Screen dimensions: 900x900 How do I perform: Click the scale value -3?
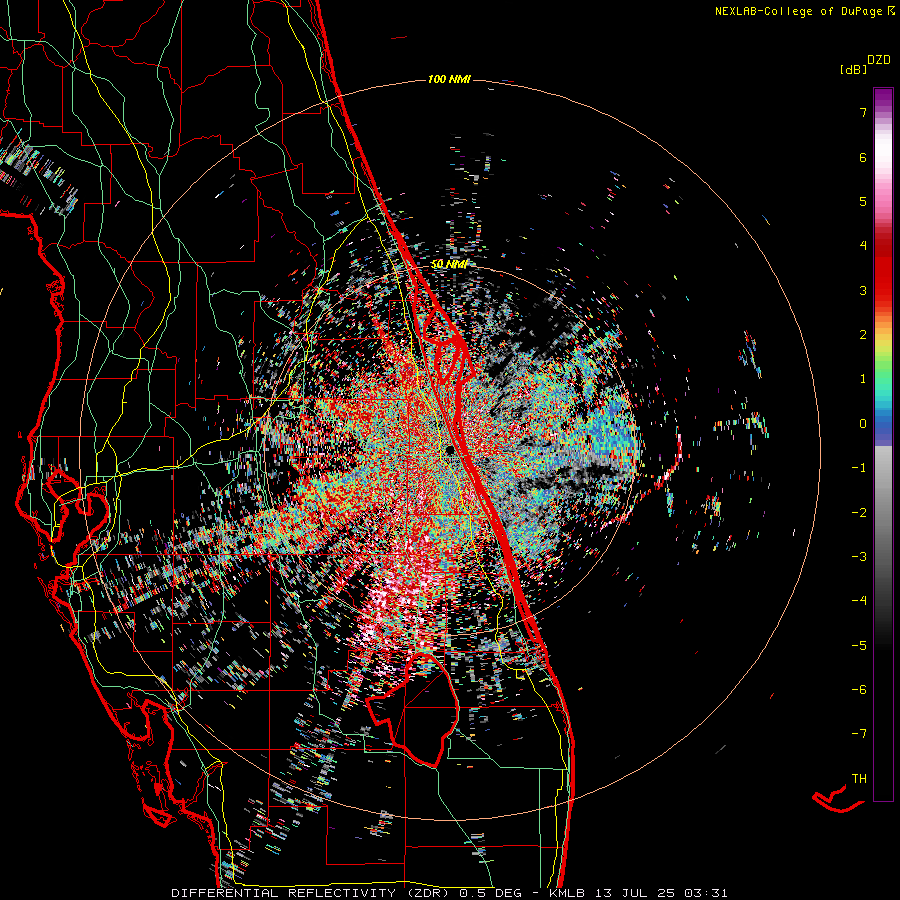[859, 557]
